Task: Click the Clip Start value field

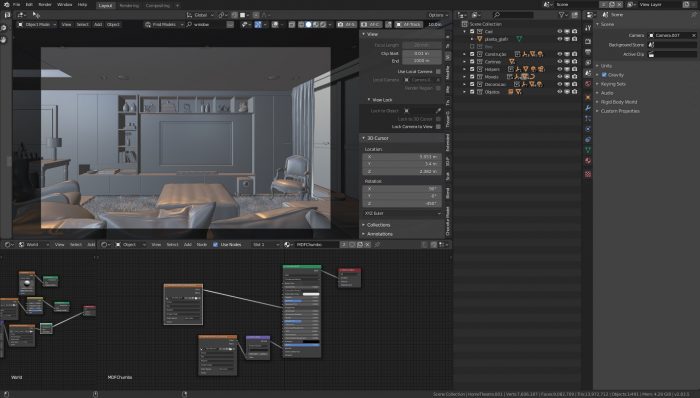Action: click(421, 53)
